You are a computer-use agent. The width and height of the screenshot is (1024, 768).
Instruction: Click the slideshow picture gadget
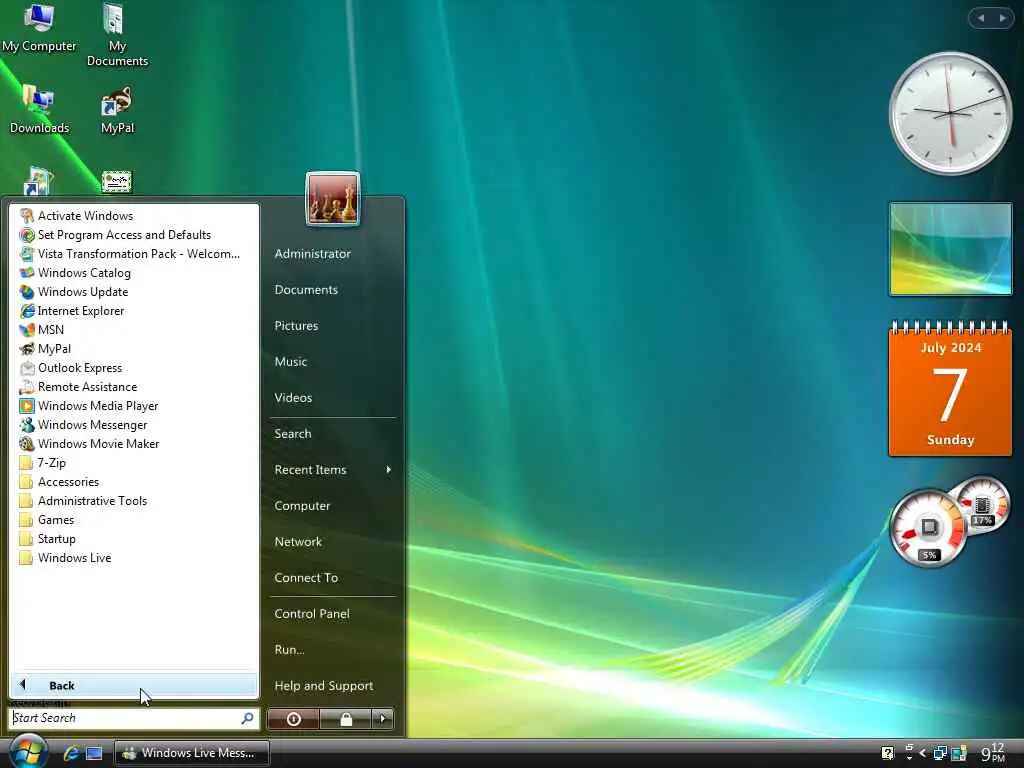point(950,249)
